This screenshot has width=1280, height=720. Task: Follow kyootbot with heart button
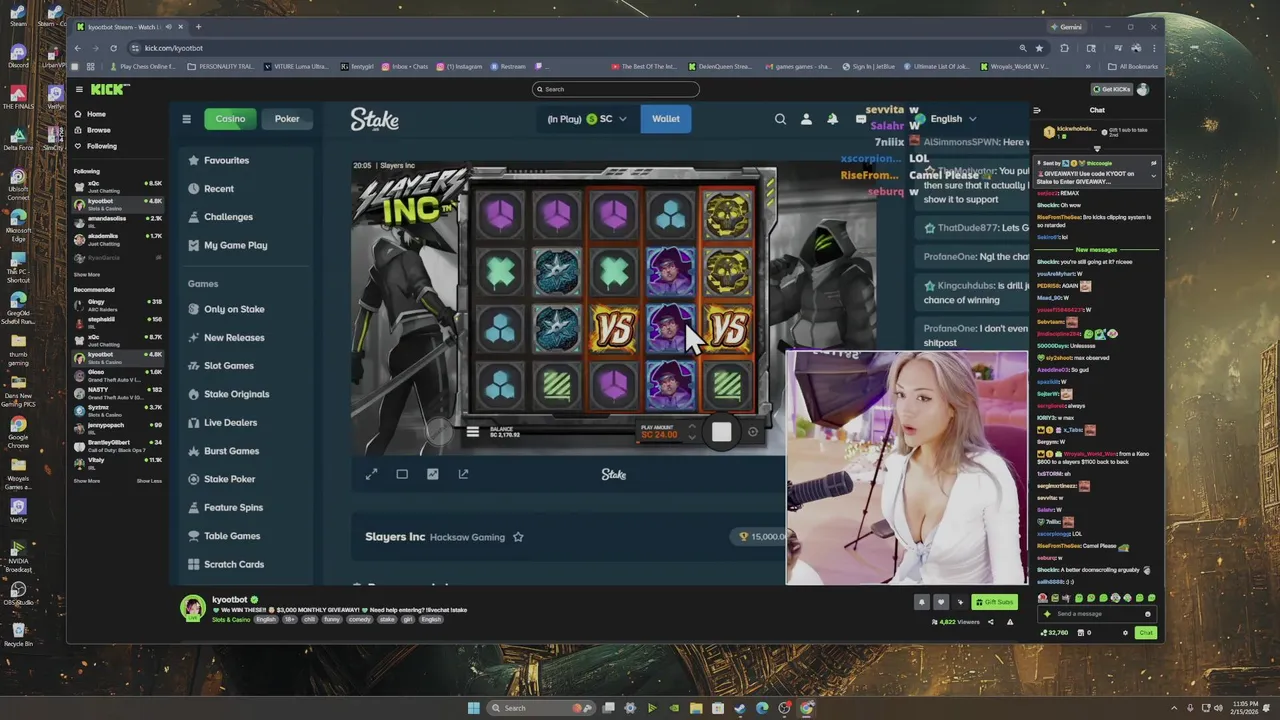tap(940, 602)
